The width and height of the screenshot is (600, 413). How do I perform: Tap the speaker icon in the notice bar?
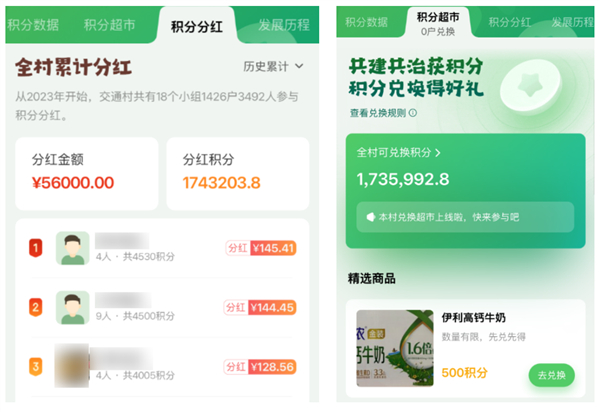click(x=369, y=216)
